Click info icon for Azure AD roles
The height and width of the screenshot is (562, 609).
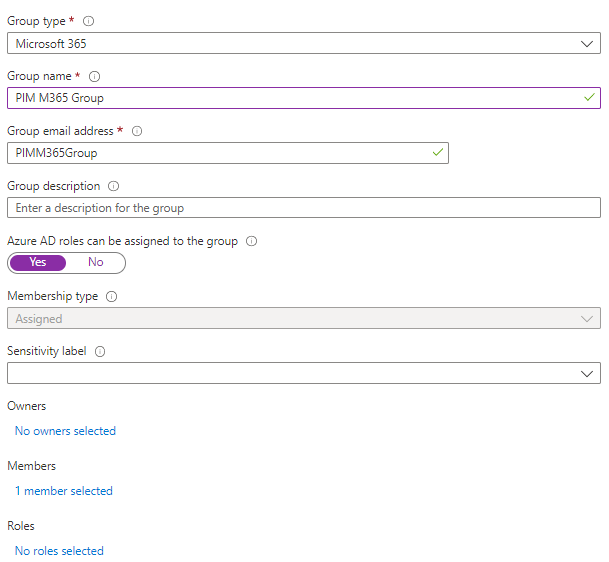252,241
